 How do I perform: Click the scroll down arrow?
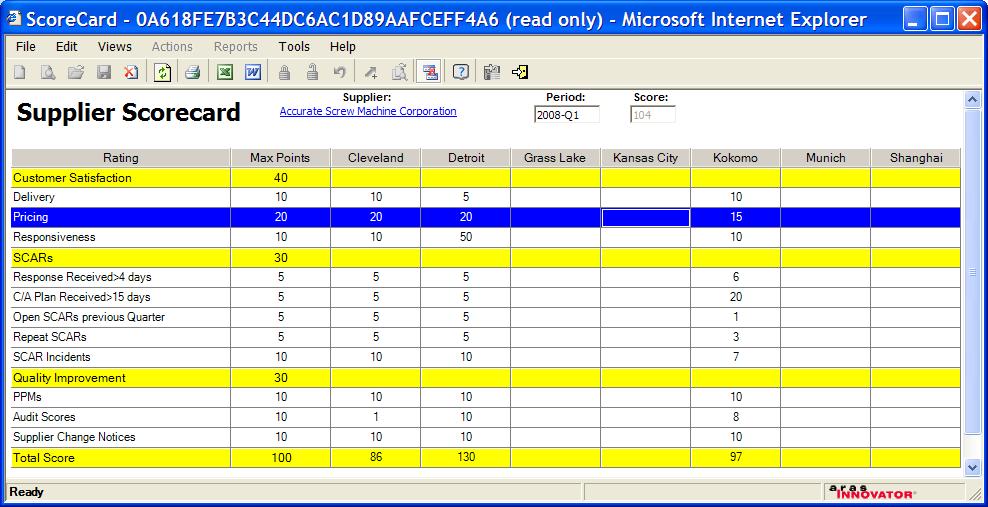click(973, 467)
